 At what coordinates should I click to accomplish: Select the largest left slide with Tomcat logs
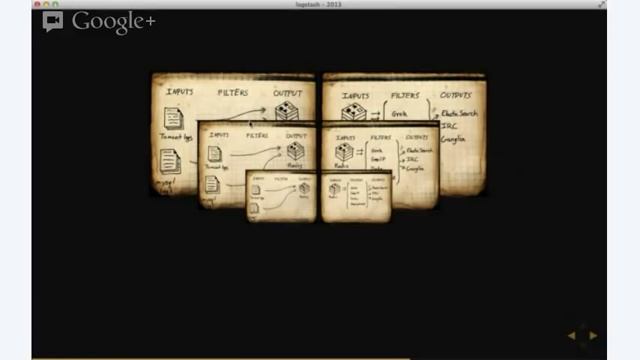tap(175, 135)
